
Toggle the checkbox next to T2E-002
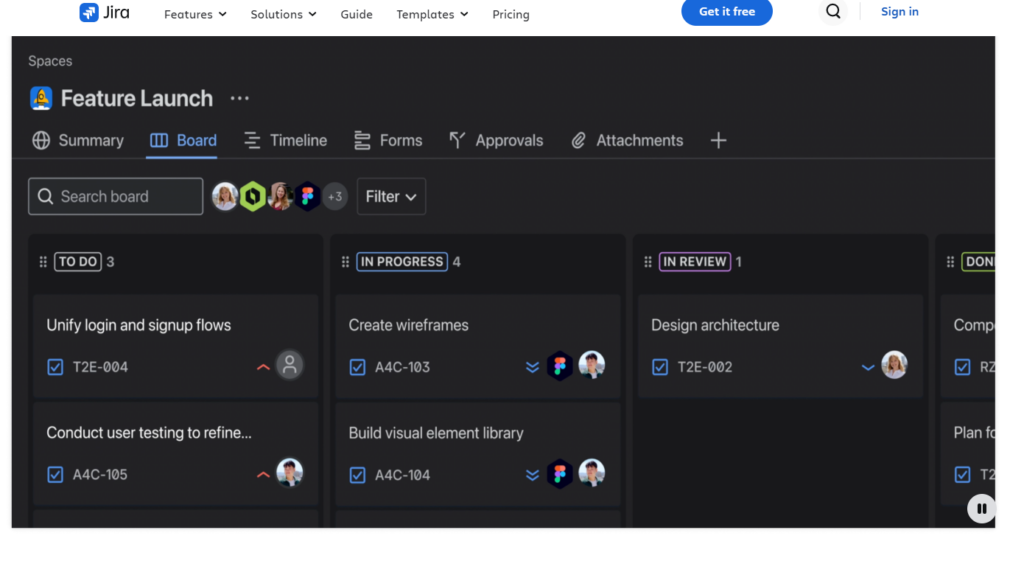(x=660, y=367)
